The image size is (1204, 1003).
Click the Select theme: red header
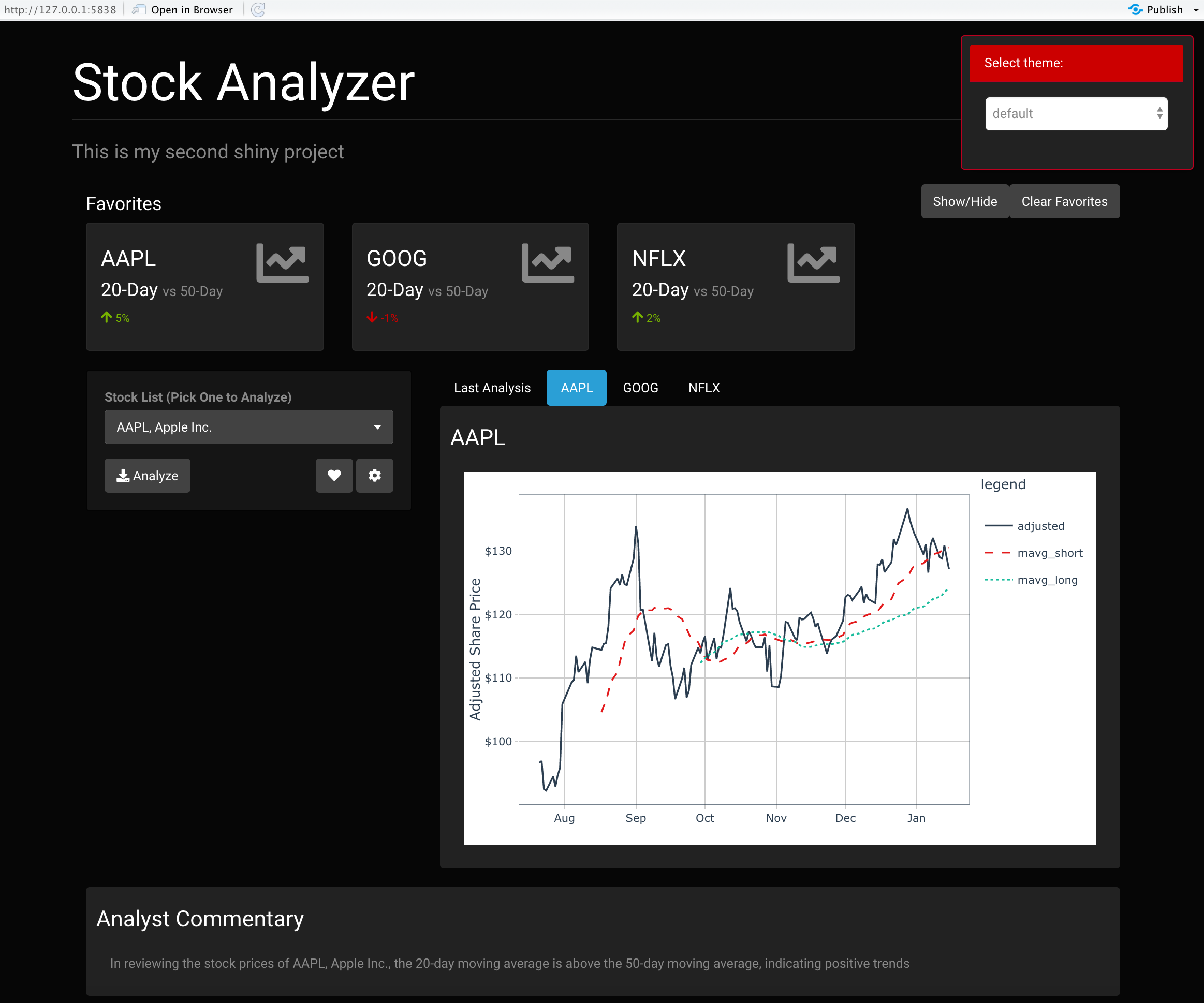point(1076,63)
